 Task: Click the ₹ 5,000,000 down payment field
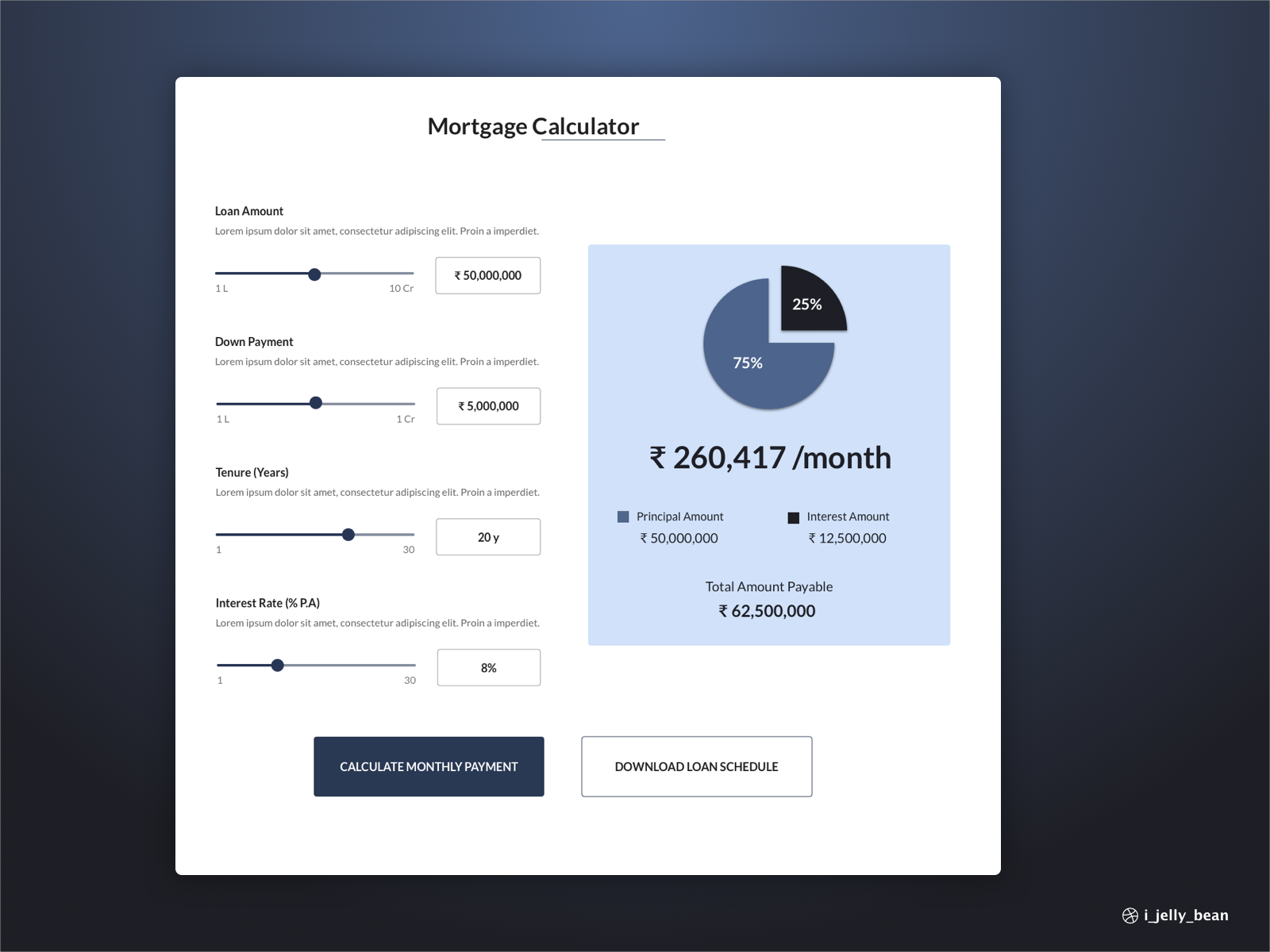coord(489,406)
